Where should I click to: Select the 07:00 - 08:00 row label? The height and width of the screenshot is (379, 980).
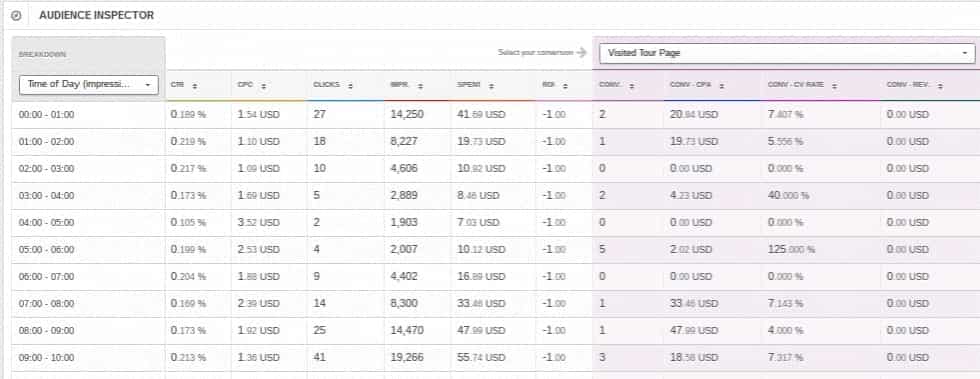[x=46, y=304]
